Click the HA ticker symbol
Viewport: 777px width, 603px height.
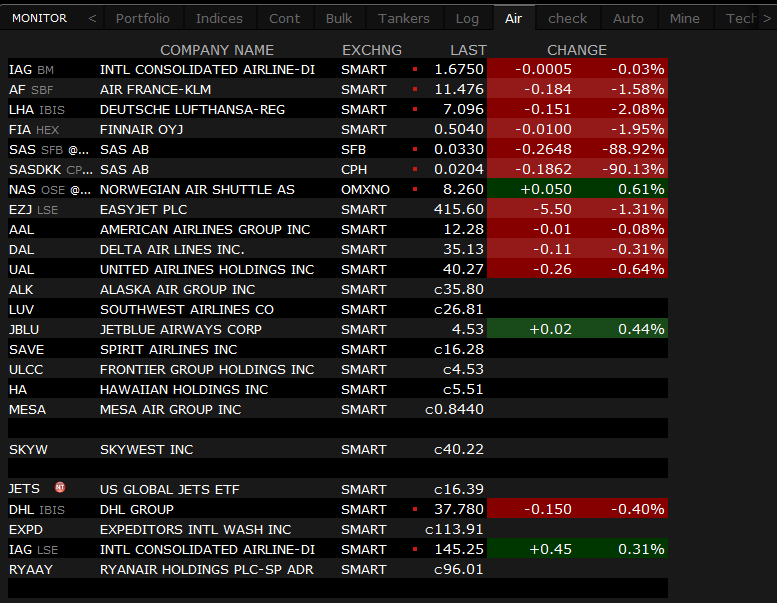tap(18, 389)
